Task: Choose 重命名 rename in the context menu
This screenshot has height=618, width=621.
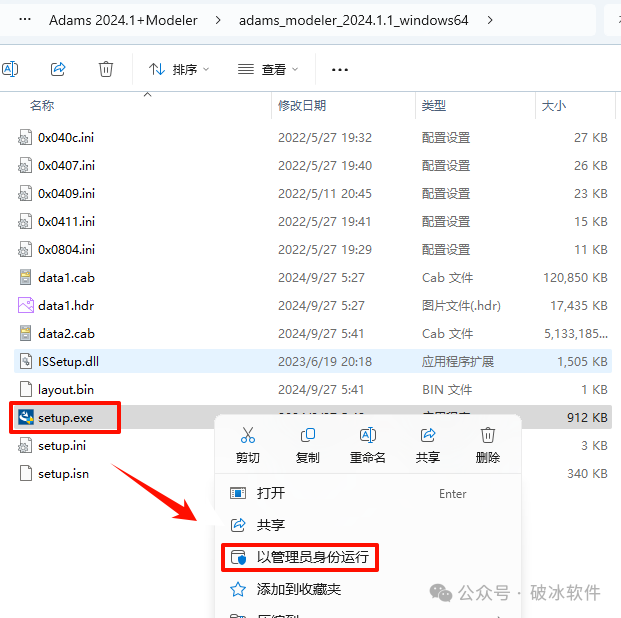Action: tap(368, 445)
